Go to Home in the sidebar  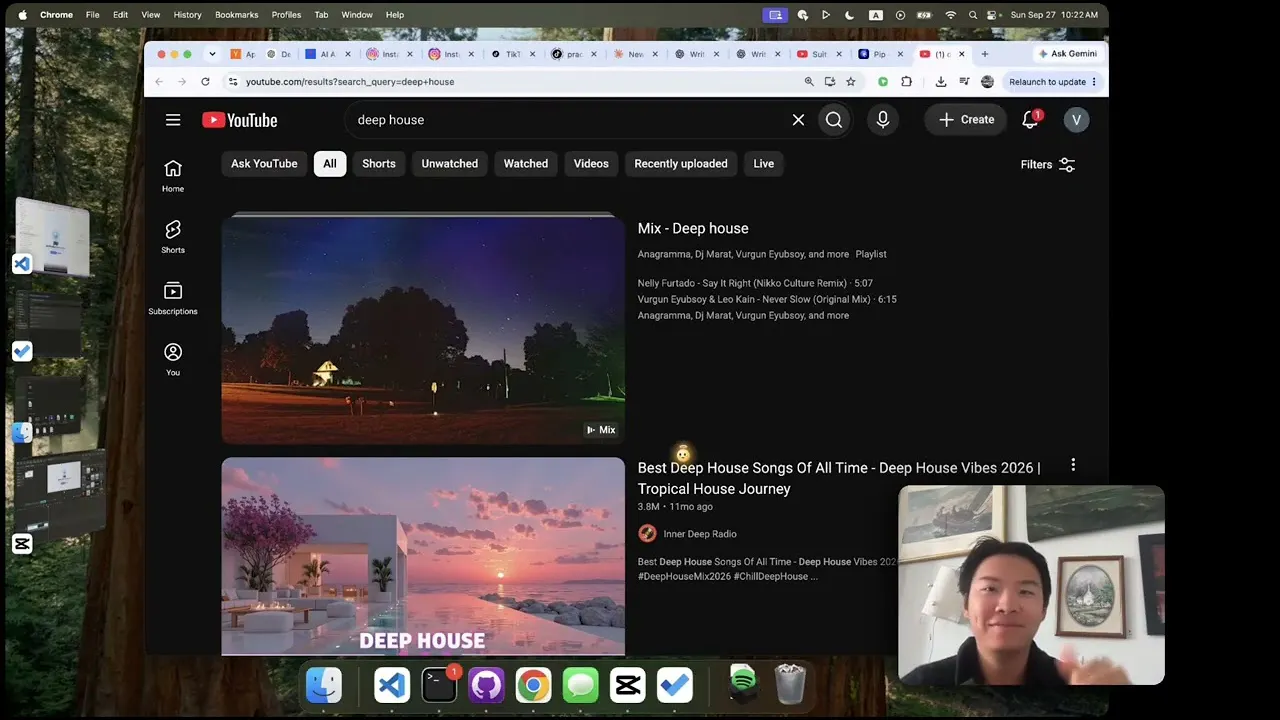click(173, 176)
